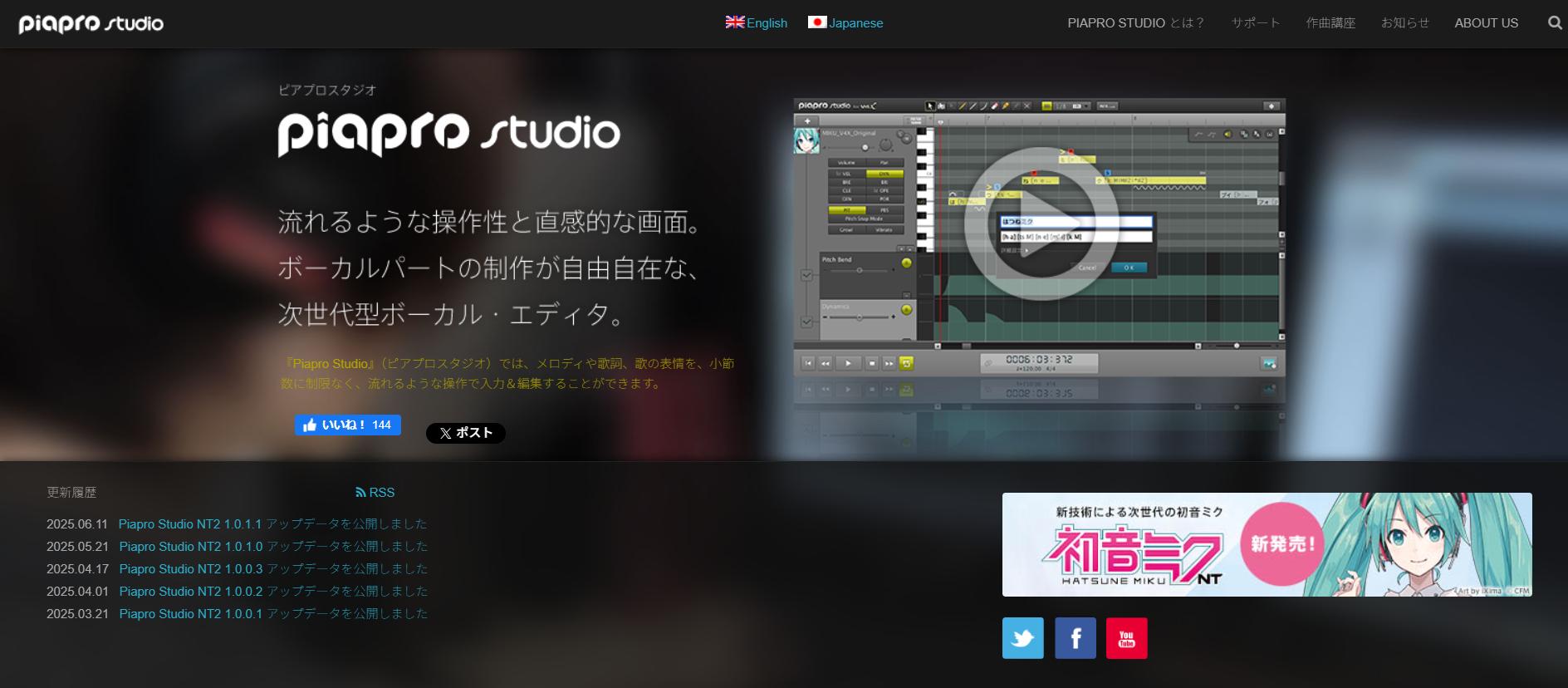Screen dimensions: 1568x688
Task: Open the Facebook social icon
Action: coord(1076,638)
